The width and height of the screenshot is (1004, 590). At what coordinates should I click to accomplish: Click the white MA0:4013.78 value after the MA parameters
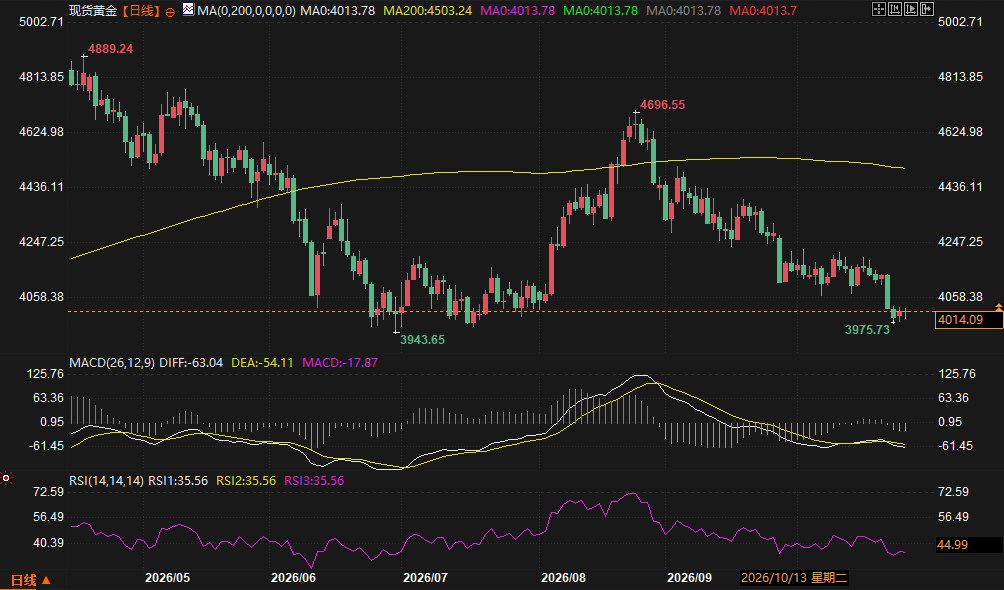tap(337, 11)
